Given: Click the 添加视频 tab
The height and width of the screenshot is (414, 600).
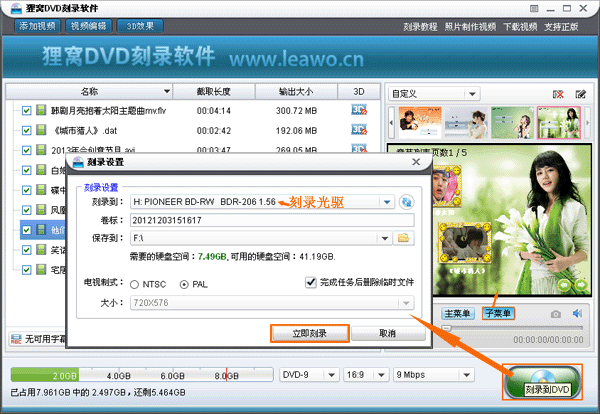Looking at the screenshot, I should coord(38,26).
